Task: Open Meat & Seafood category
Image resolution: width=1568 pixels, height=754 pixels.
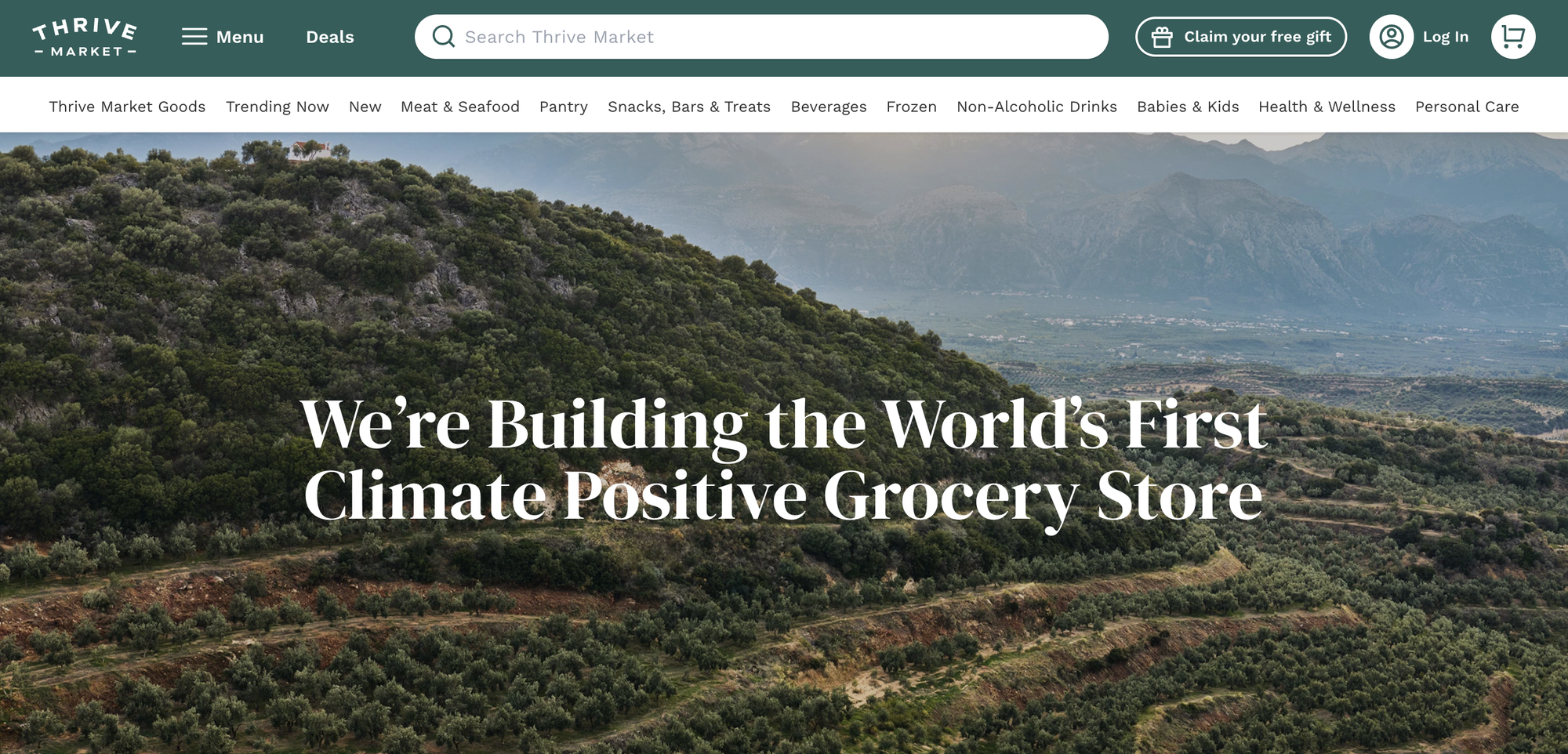Action: 460,107
